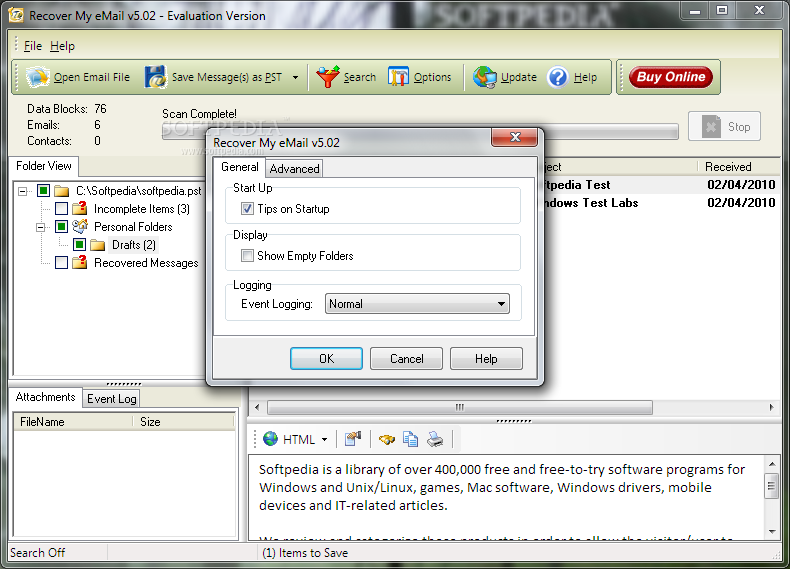Enable Tips on Startup checkbox

click(247, 208)
